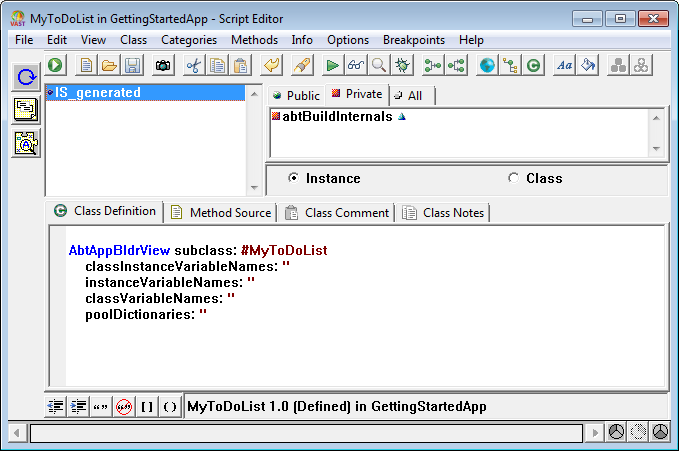Click the green run arrow toolbar icon
The width and height of the screenshot is (679, 451).
(x=333, y=65)
